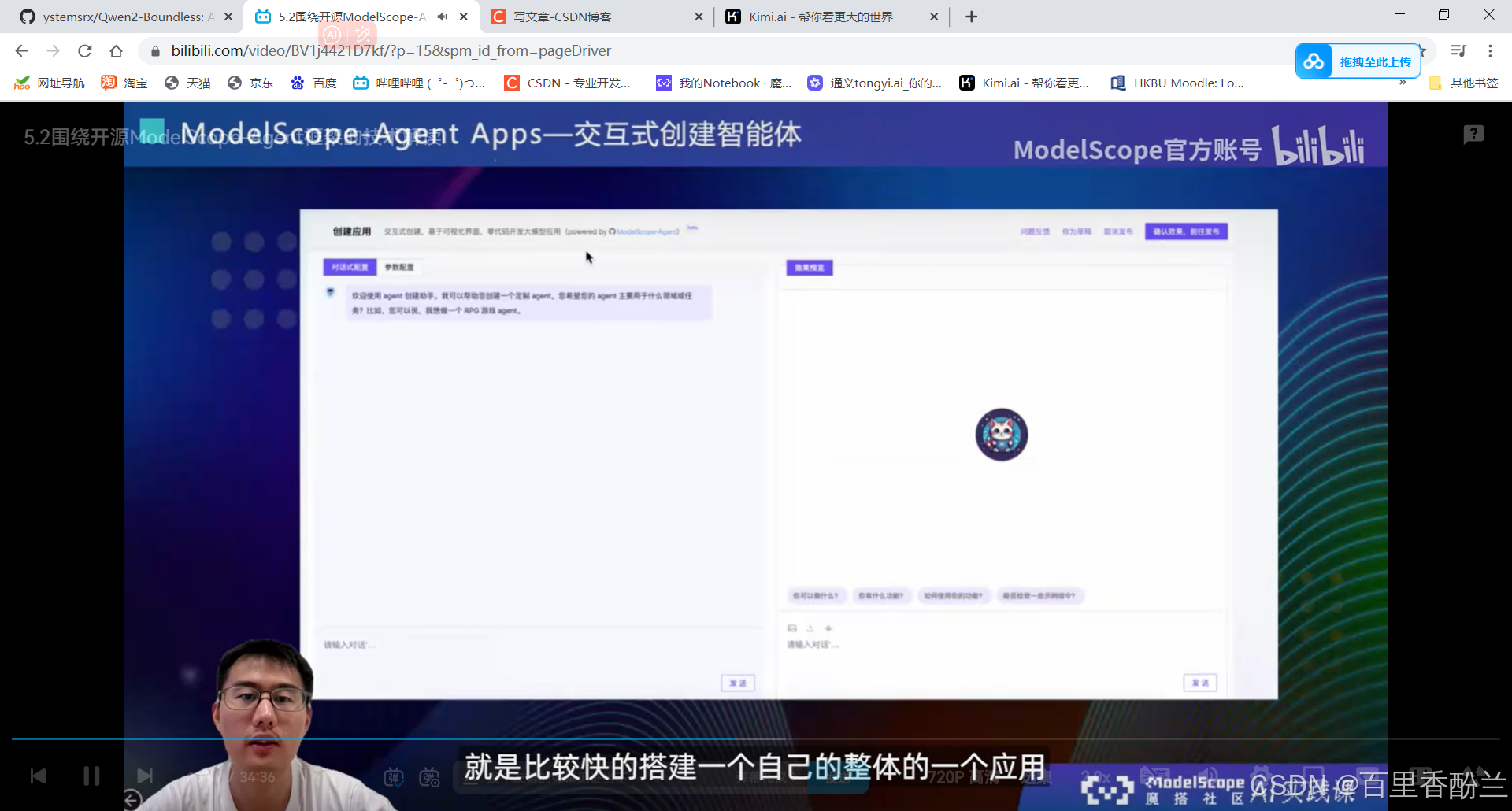Mute the bilibili tab audio icon
This screenshot has height=811, width=1512.
point(443,17)
